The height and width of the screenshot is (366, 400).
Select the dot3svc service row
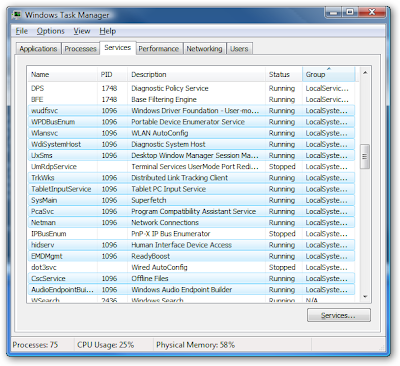192,267
